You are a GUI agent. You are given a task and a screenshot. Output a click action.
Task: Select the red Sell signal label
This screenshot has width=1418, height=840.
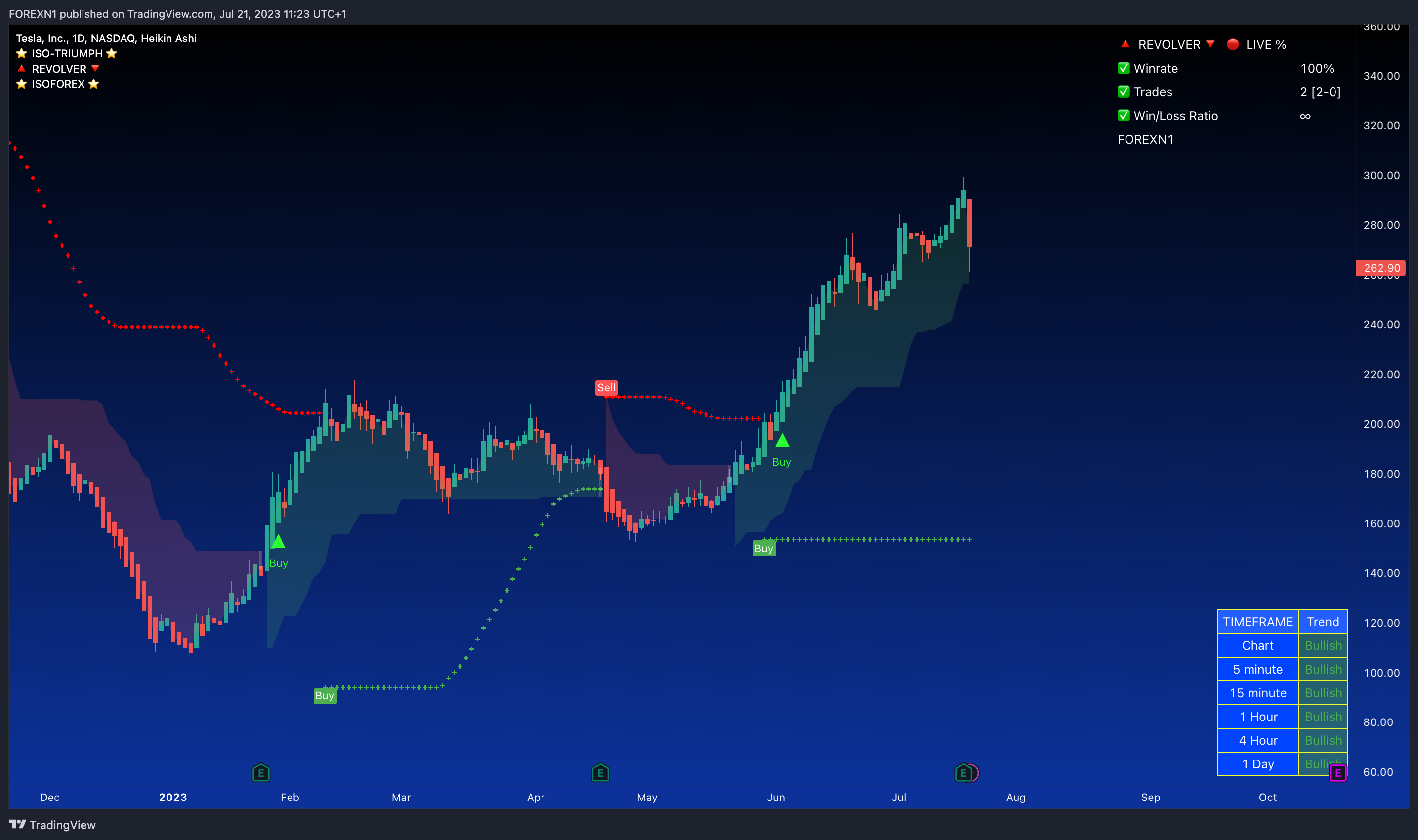pyautogui.click(x=606, y=388)
